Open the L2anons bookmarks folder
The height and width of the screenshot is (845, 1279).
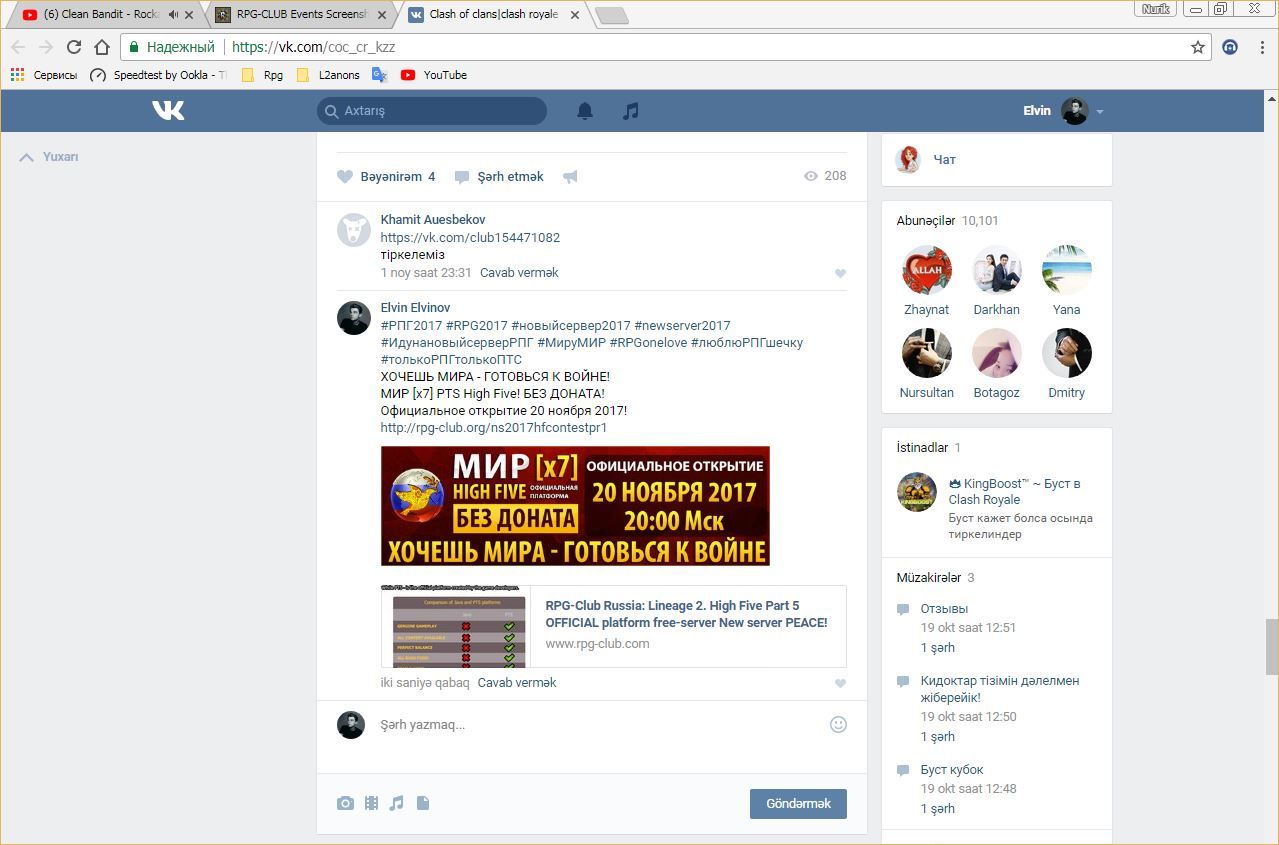click(x=328, y=75)
